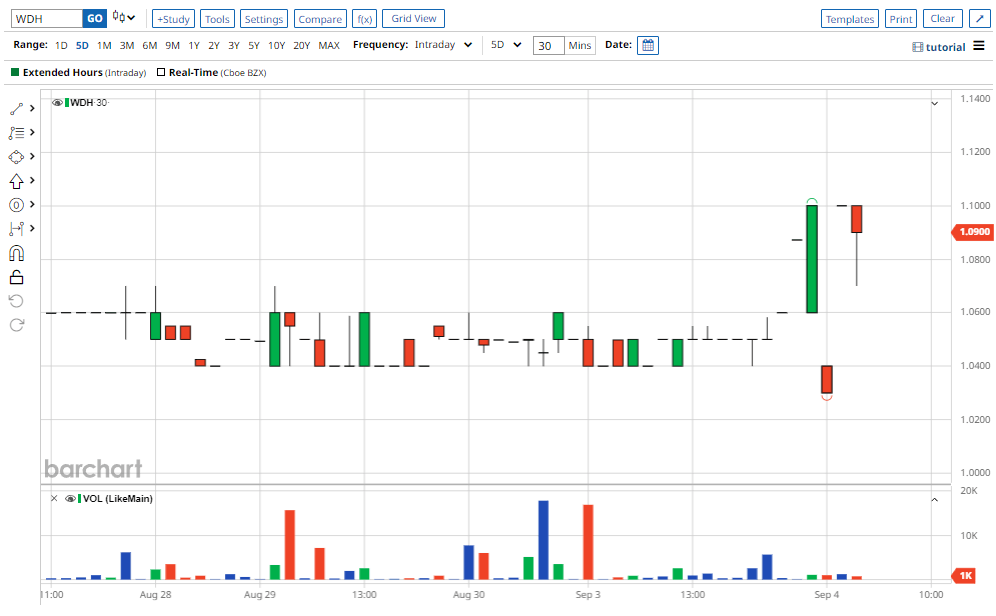Select the 5Y range

point(254,46)
